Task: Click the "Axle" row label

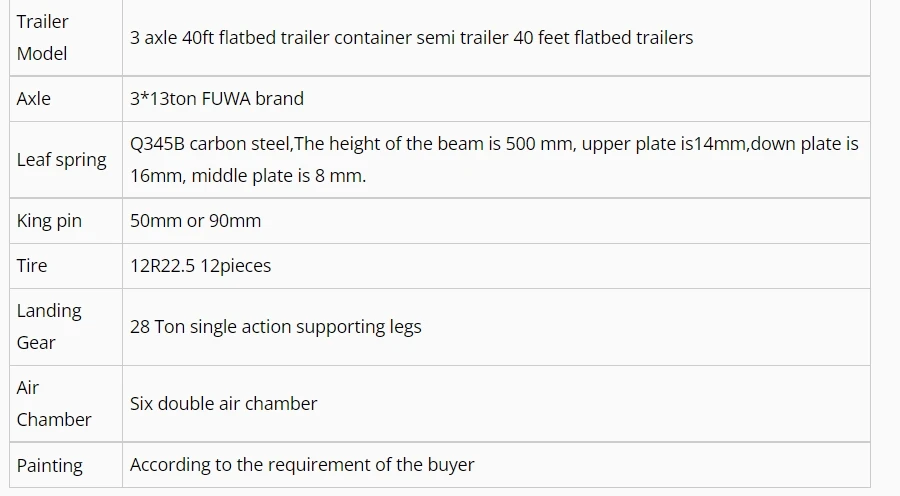Action: coord(34,99)
